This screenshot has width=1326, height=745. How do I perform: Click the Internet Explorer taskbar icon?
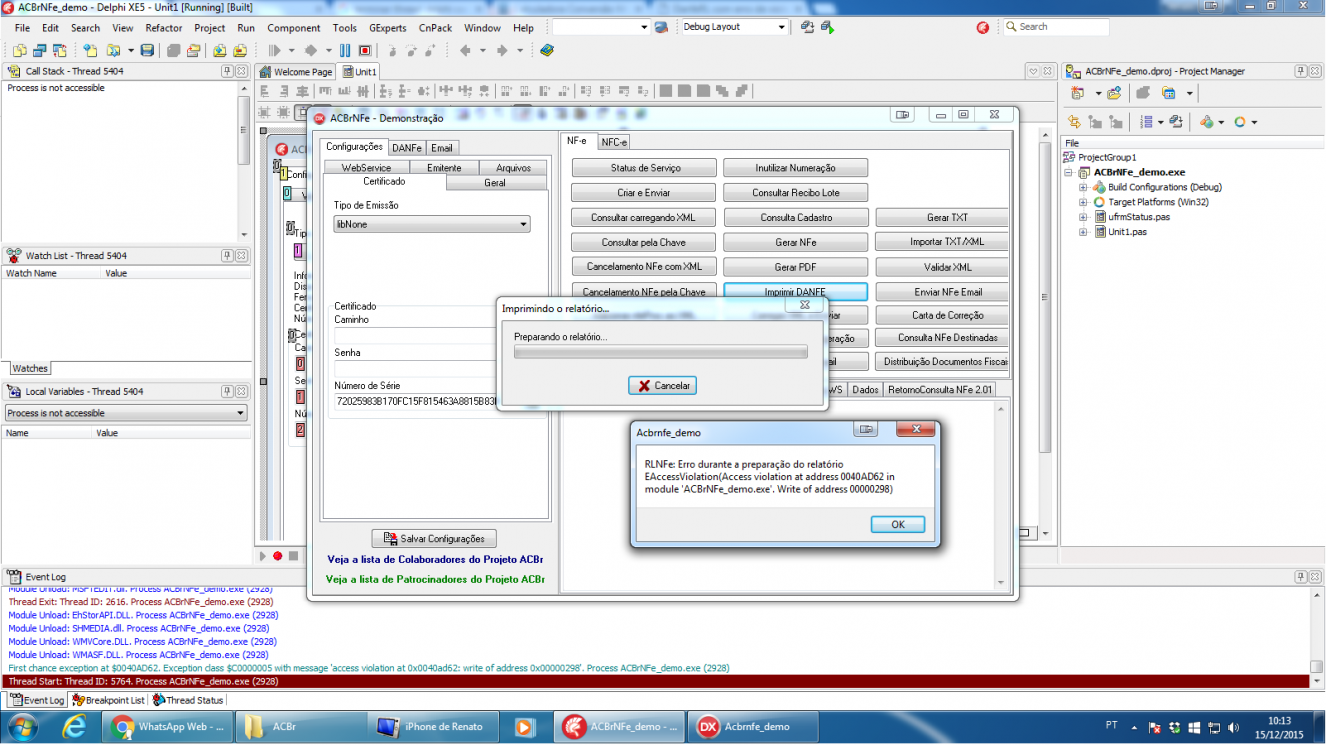point(73,727)
